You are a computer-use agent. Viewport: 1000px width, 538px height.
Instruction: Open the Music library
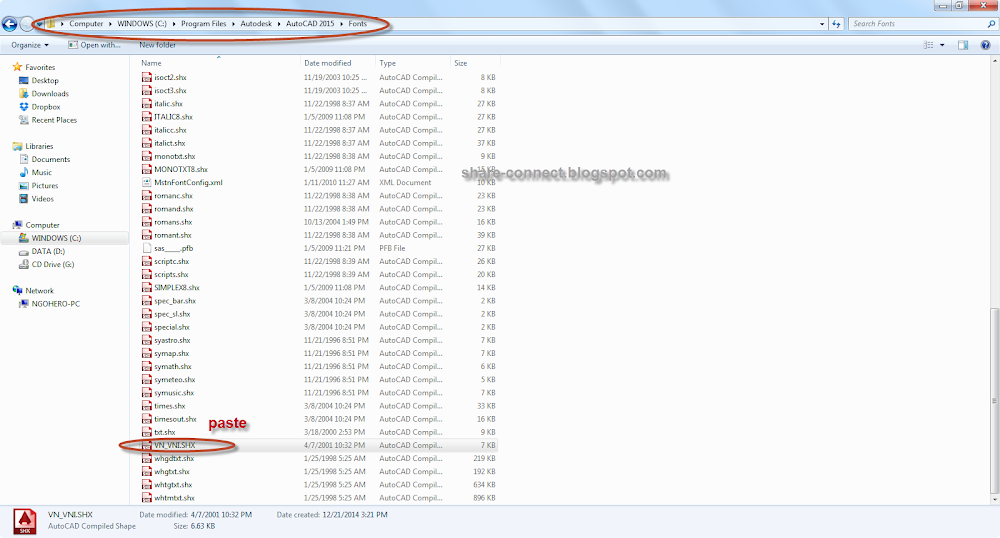pyautogui.click(x=41, y=172)
